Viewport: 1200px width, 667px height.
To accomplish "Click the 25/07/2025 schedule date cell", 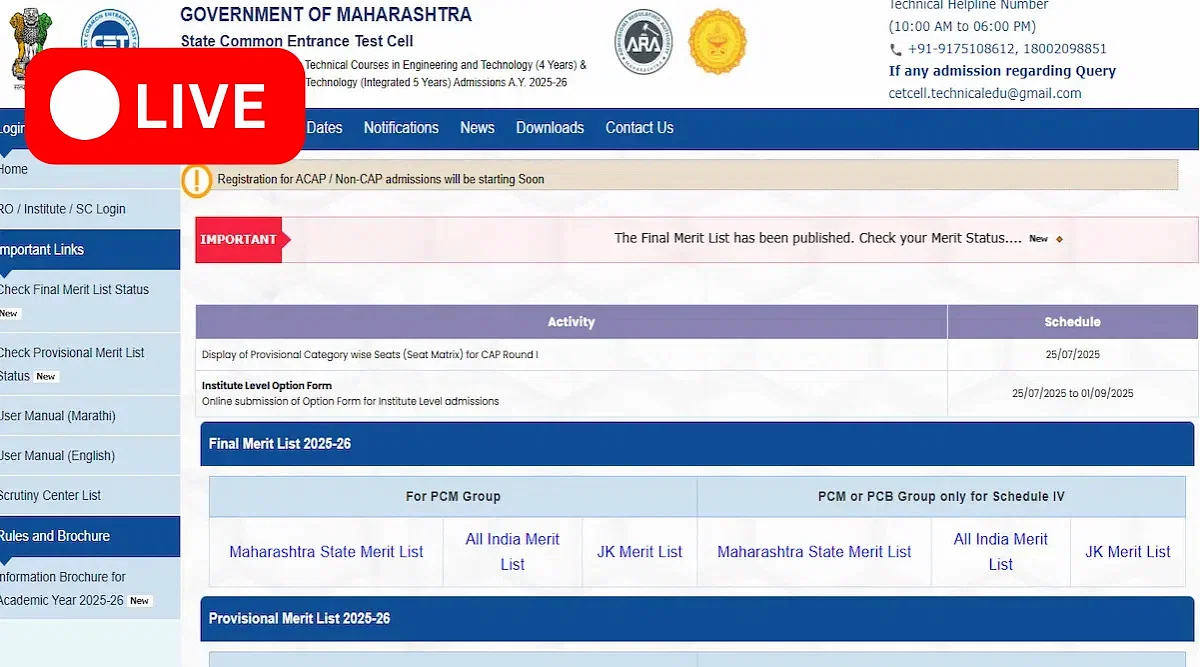I will click(x=1072, y=355).
